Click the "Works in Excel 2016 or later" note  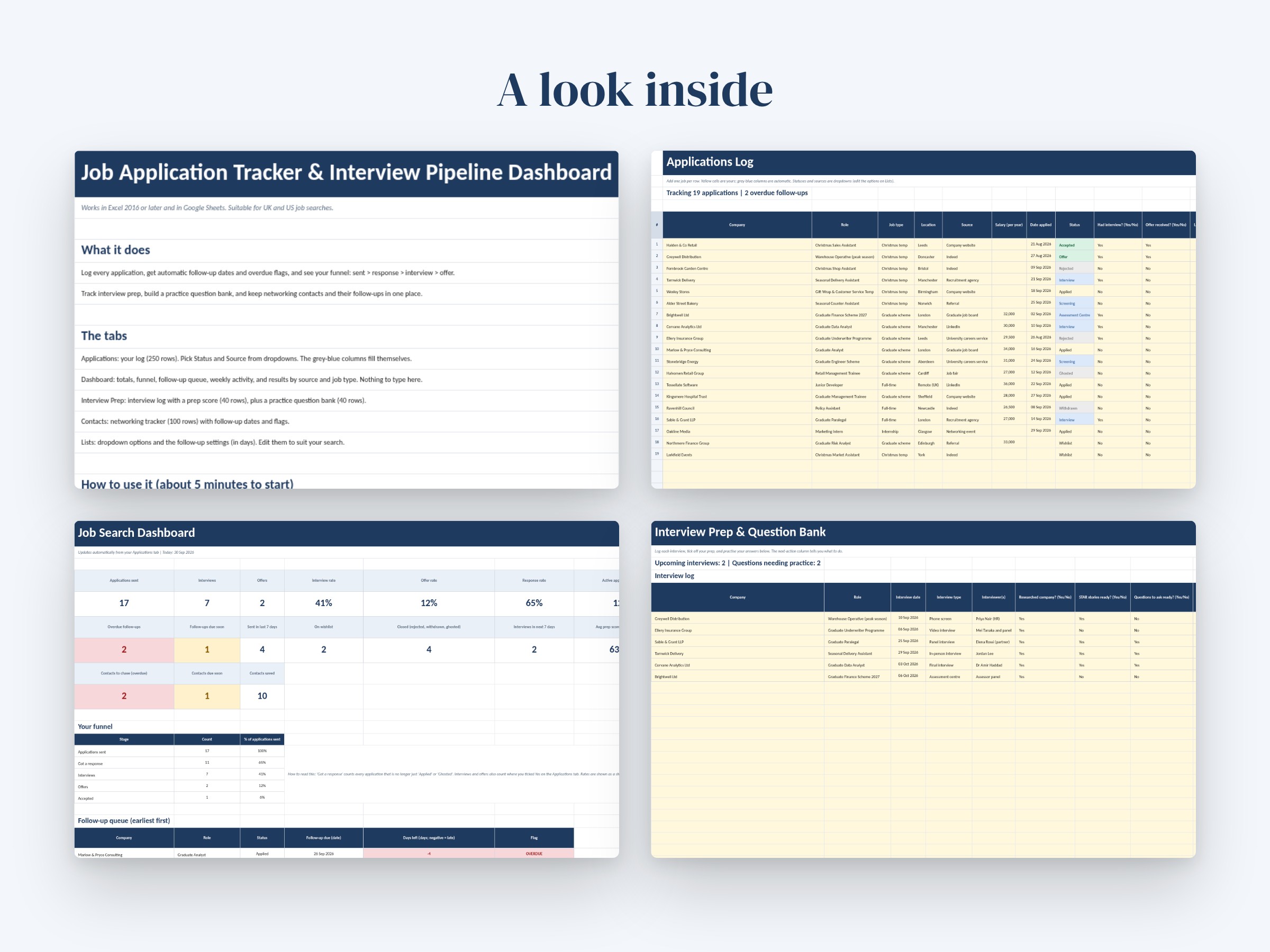(x=207, y=208)
